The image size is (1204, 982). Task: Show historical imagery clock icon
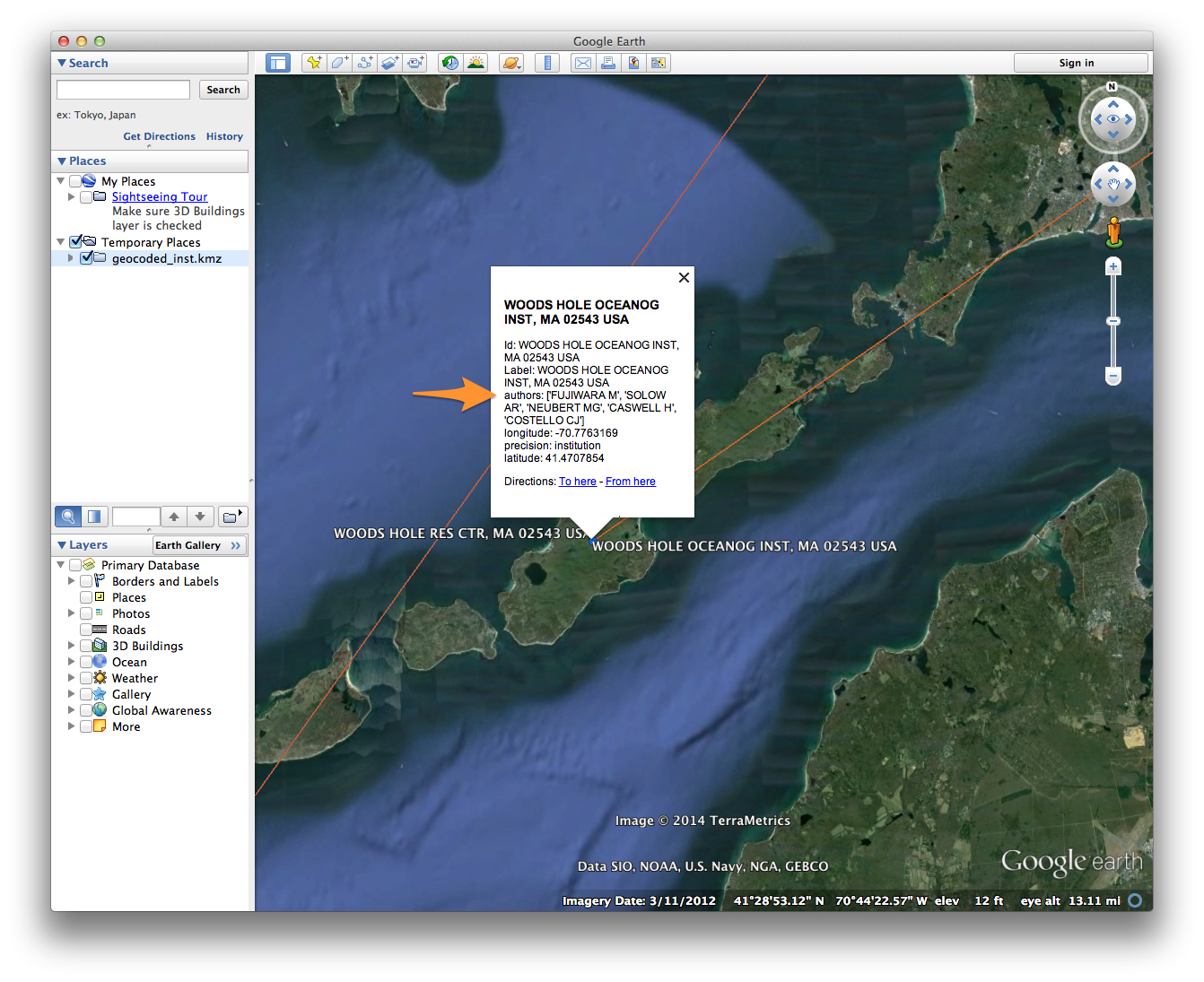[450, 63]
